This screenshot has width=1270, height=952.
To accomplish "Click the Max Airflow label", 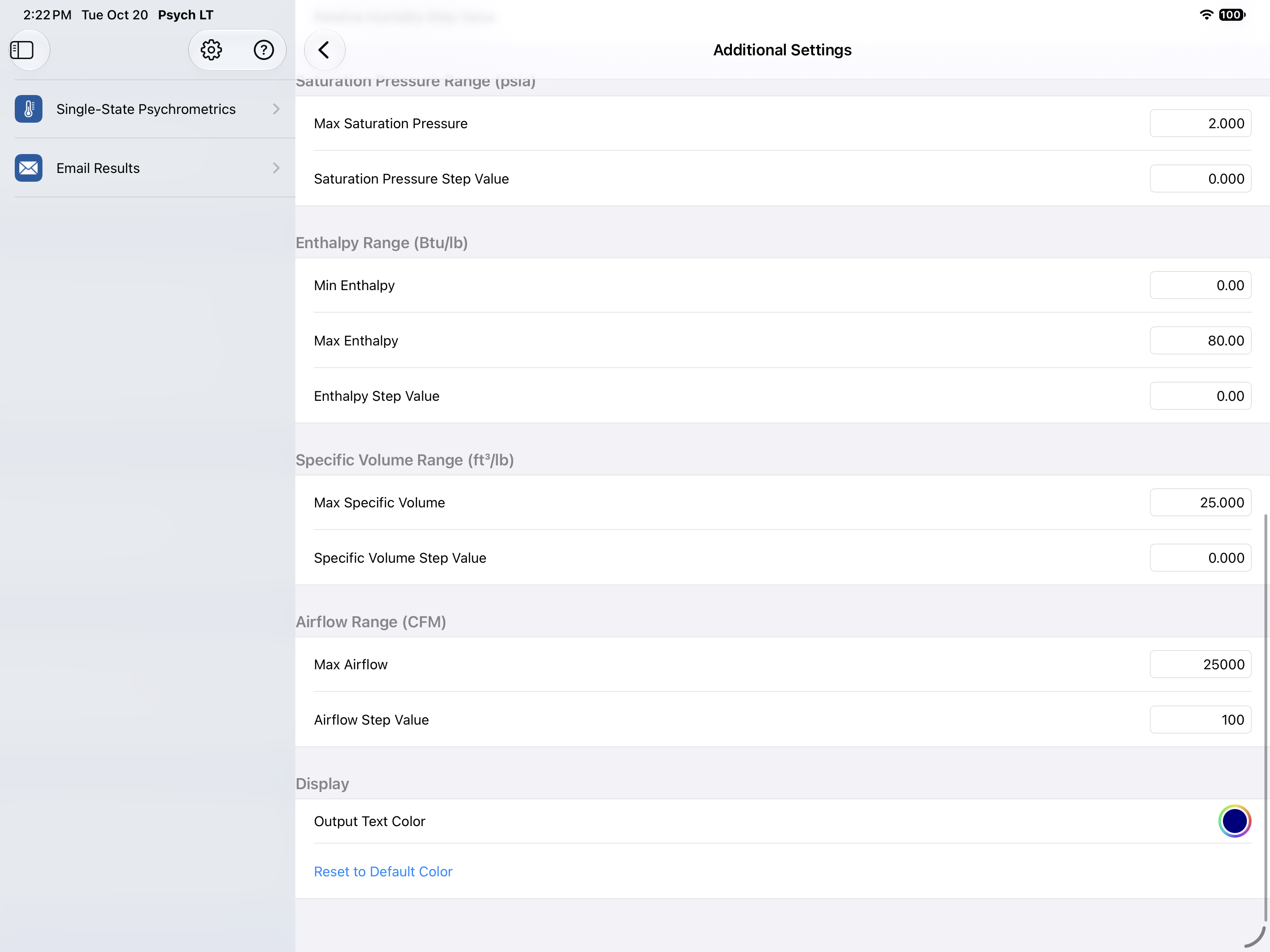I will point(351,665).
